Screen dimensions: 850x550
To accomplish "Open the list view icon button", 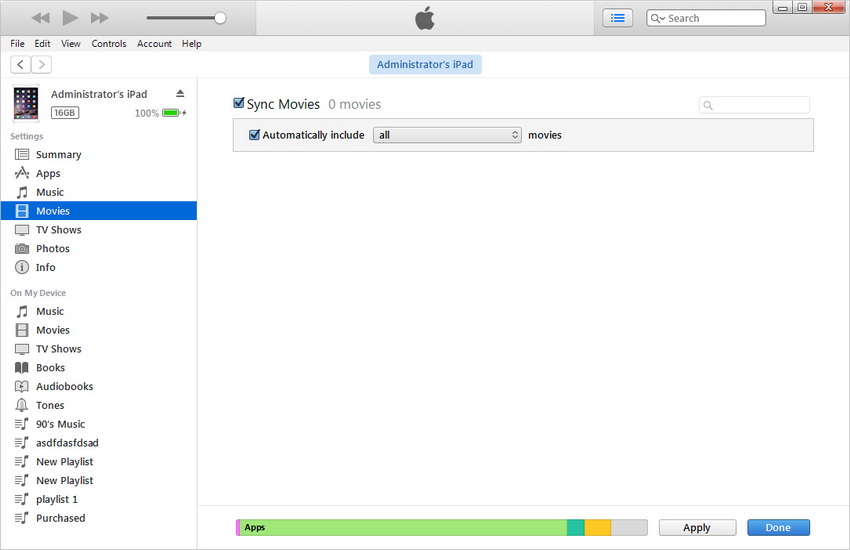I will (617, 18).
